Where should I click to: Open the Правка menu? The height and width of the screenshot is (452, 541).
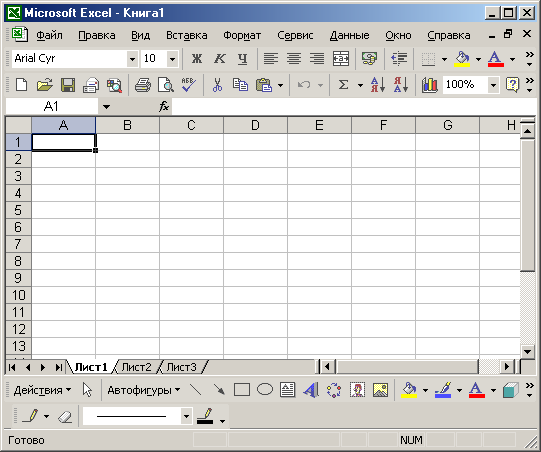(97, 35)
